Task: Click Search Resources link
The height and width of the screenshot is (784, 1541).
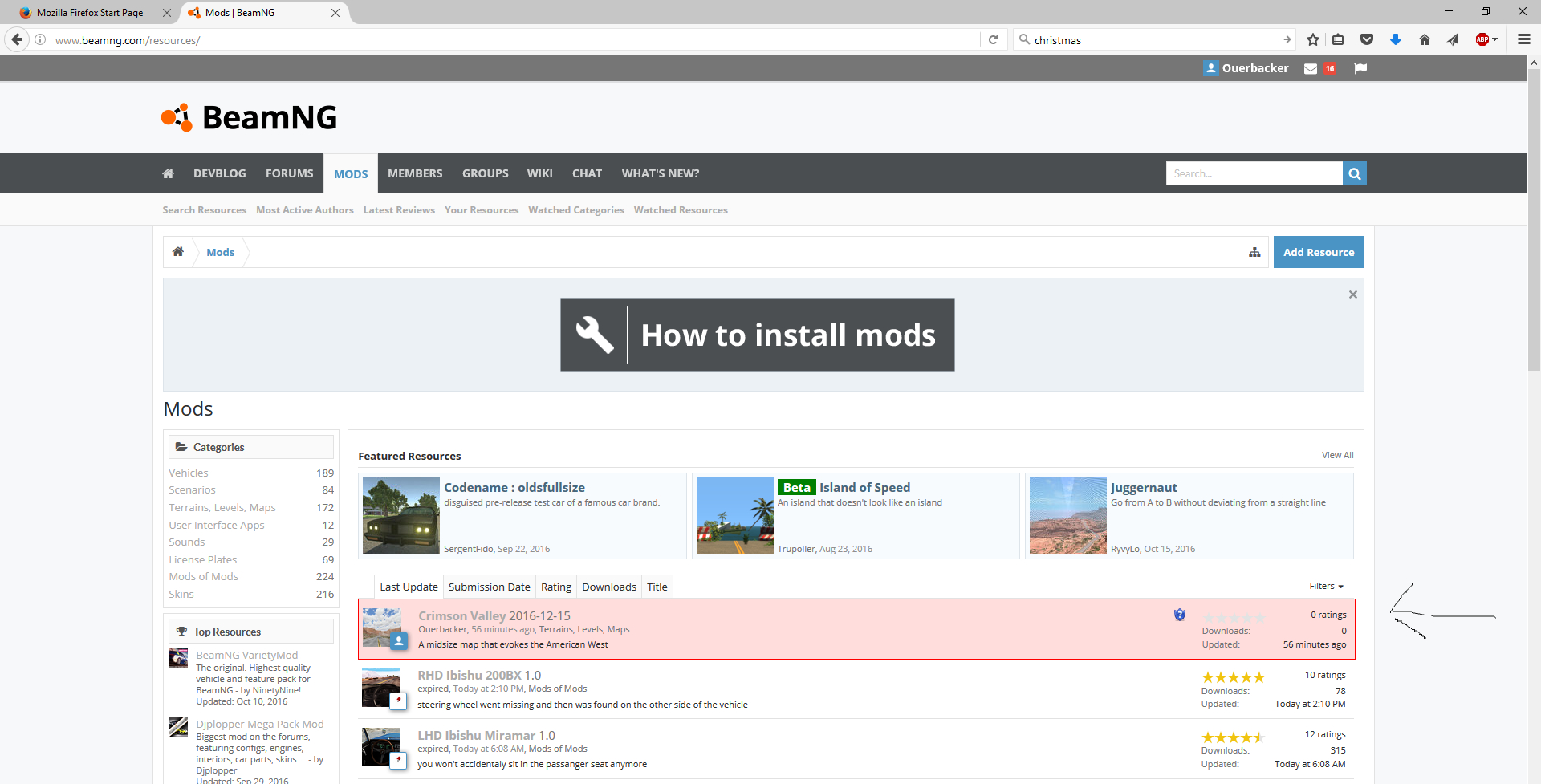Action: (205, 210)
